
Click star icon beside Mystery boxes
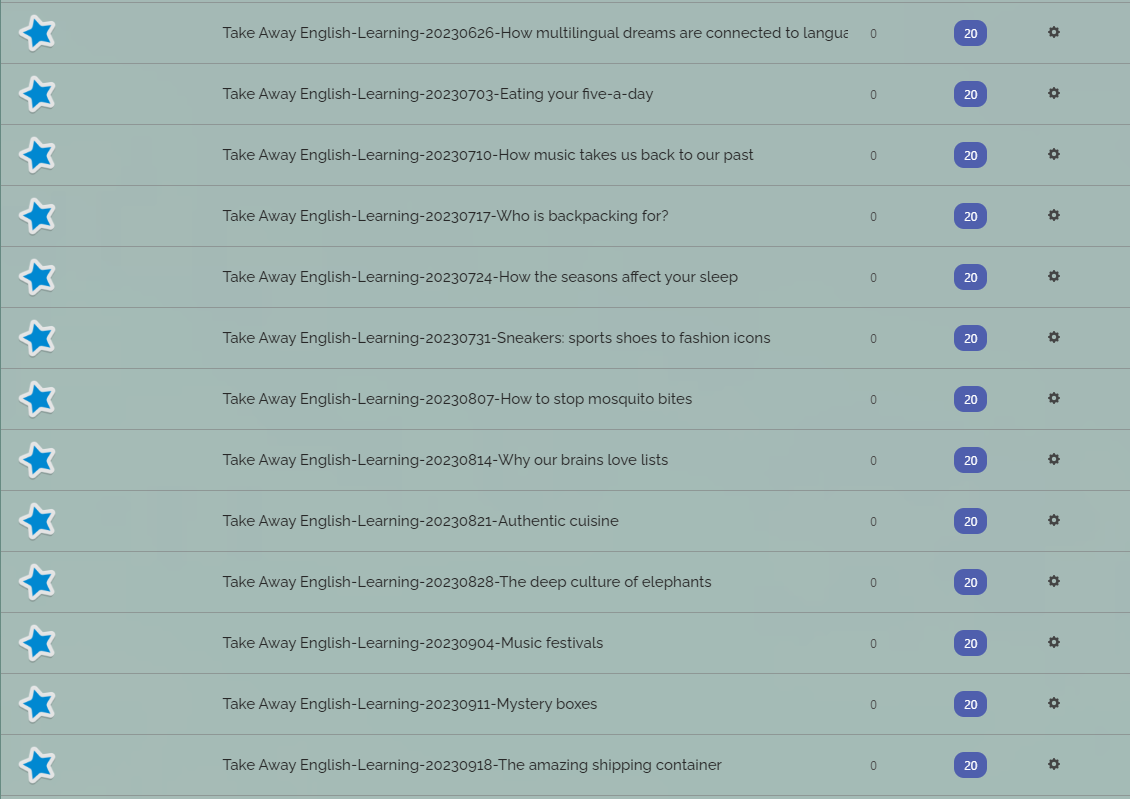(37, 704)
